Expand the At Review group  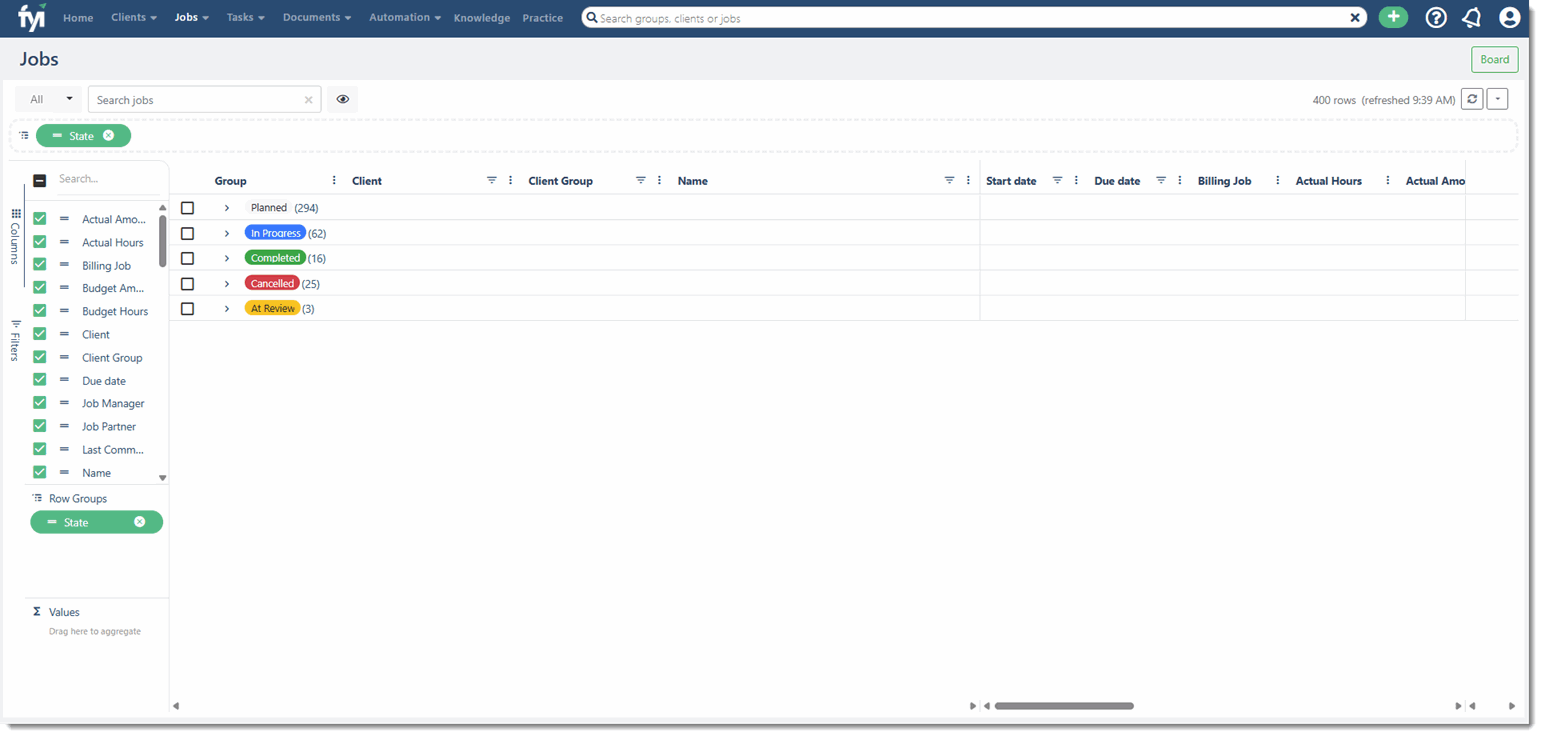pos(227,309)
